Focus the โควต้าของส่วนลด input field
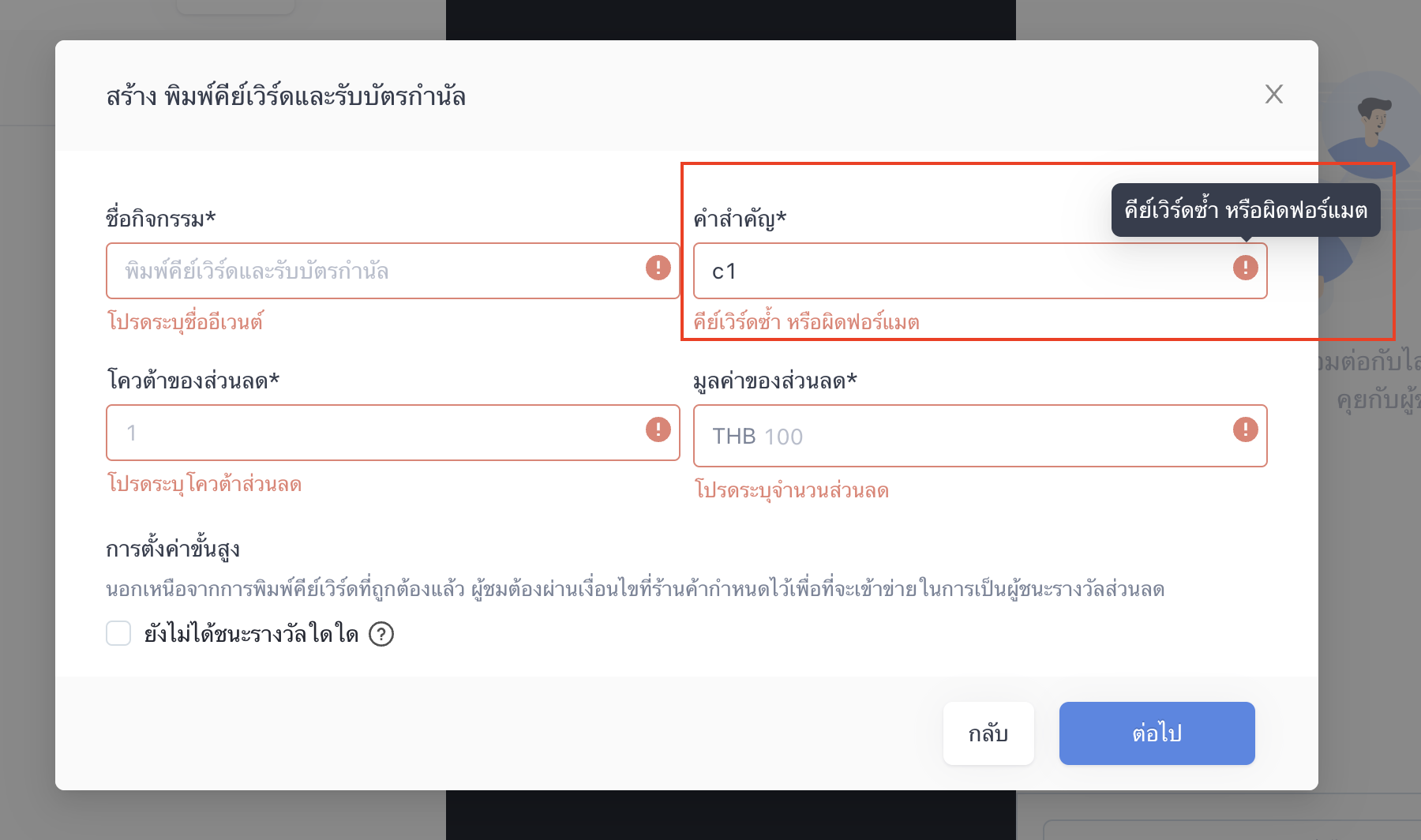Screen dimensions: 1421x840 [393, 433]
